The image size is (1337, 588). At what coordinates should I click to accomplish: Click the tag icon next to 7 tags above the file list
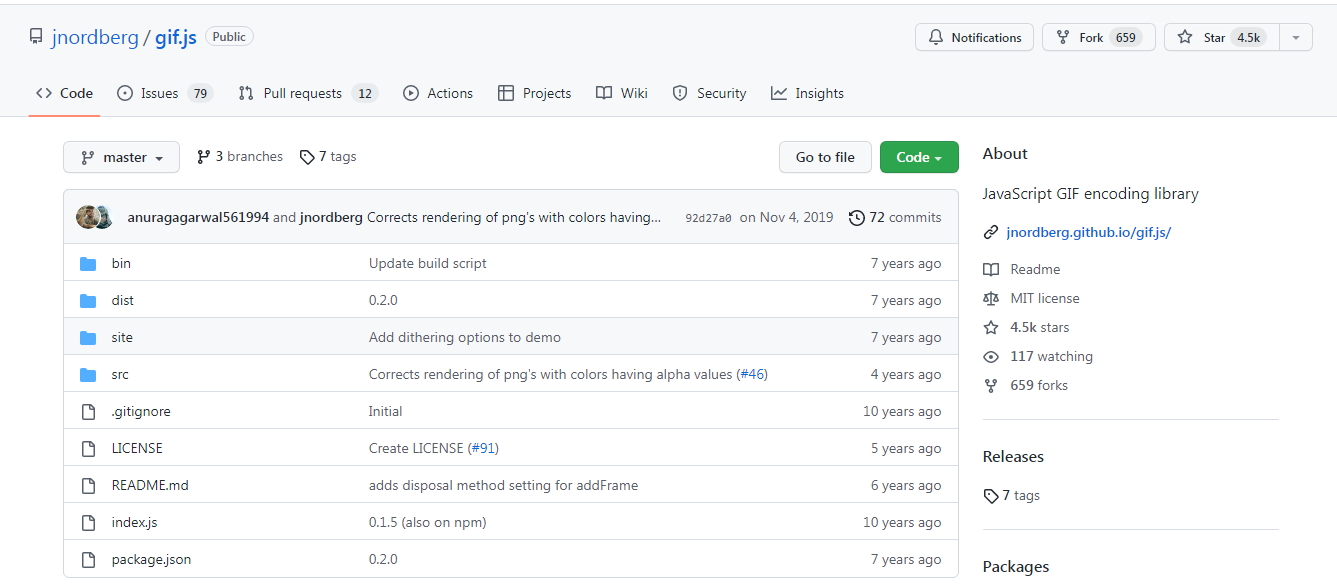click(x=307, y=157)
